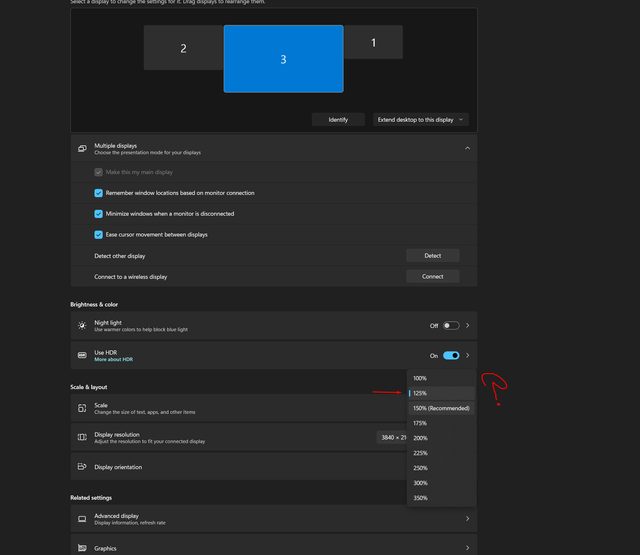
Task: Uncheck Minimize windows when monitor disconnected
Action: (98, 214)
